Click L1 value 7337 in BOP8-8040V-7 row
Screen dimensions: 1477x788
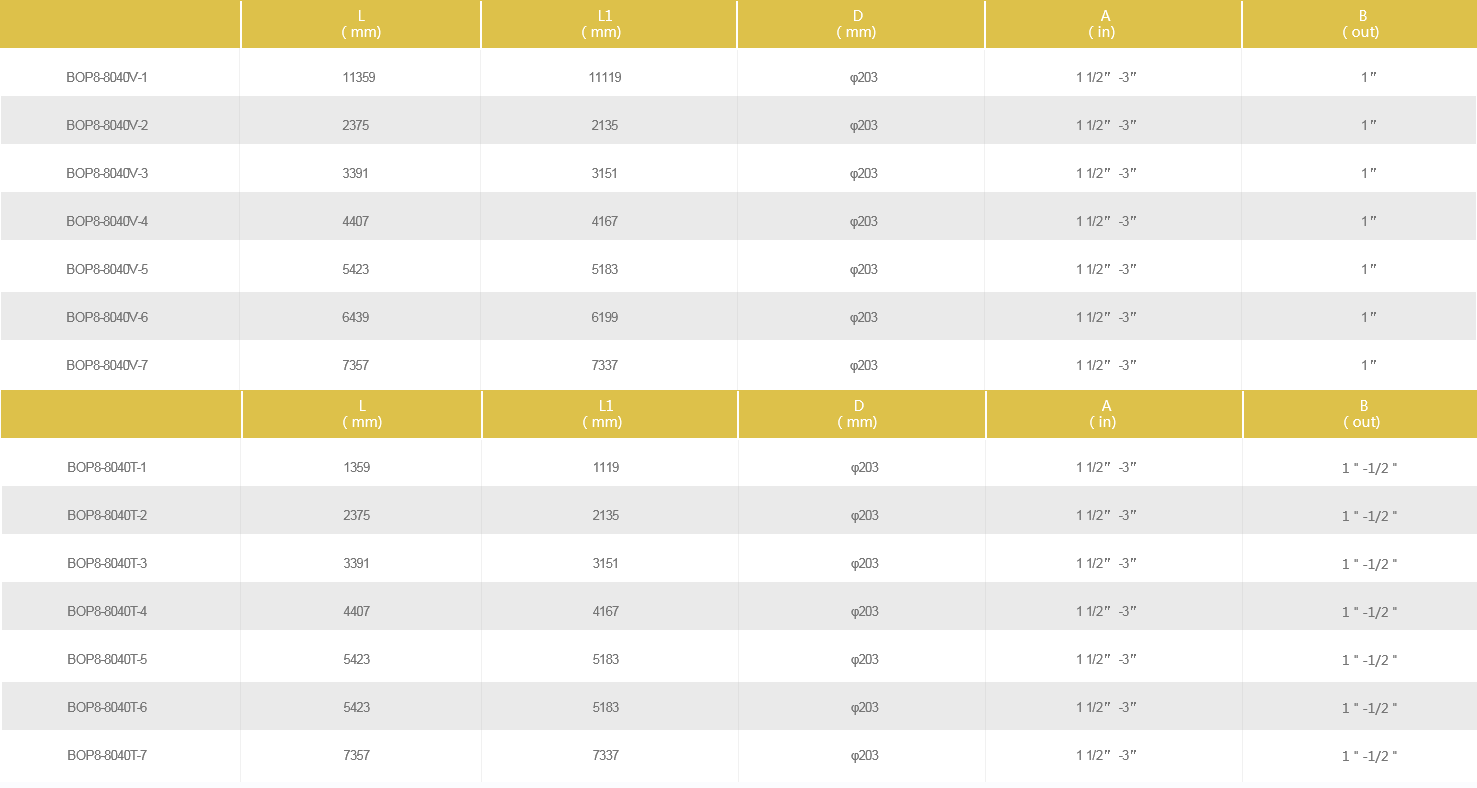click(x=605, y=365)
